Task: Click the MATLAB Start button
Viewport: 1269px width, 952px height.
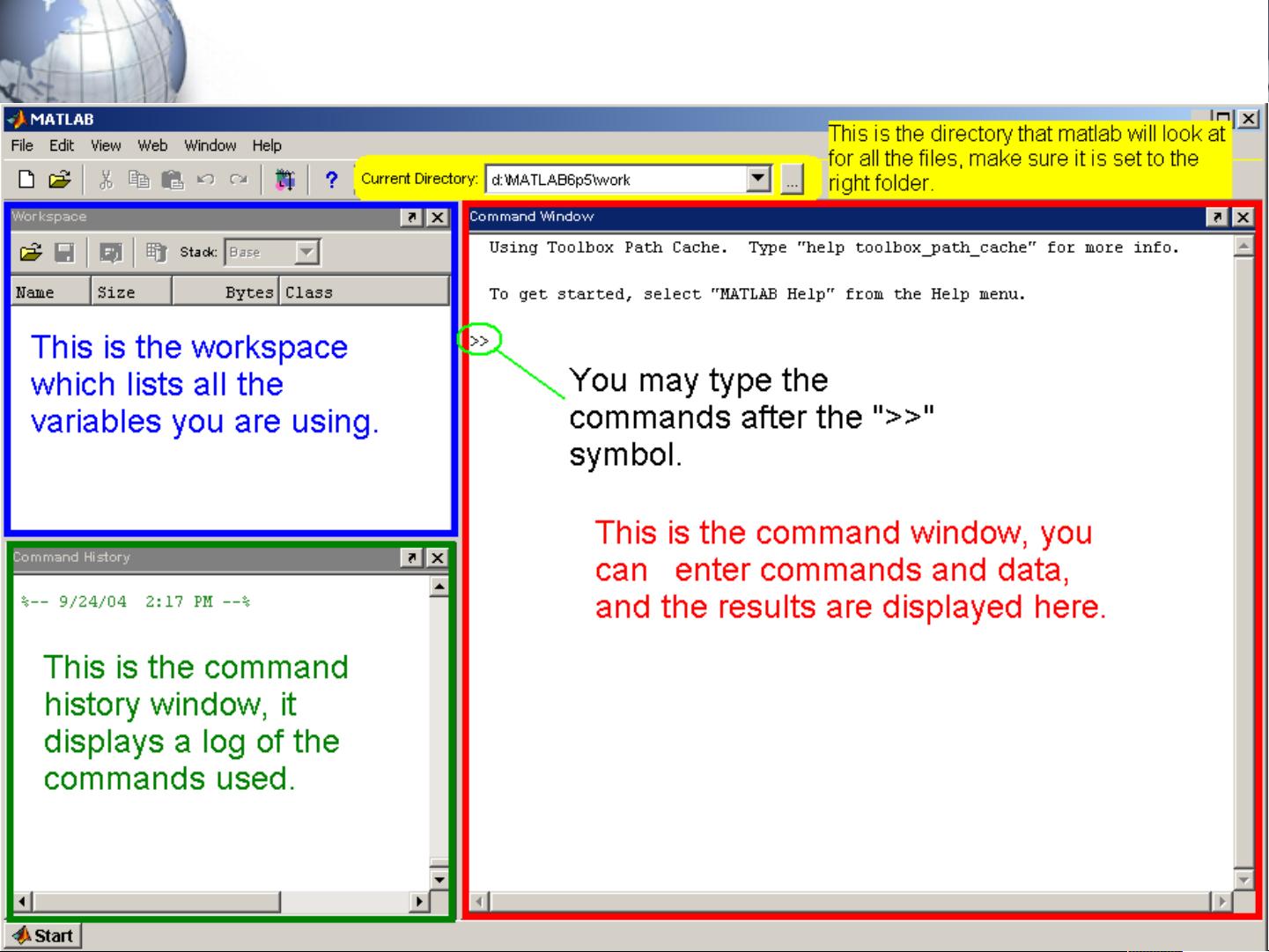Action: (x=43, y=935)
